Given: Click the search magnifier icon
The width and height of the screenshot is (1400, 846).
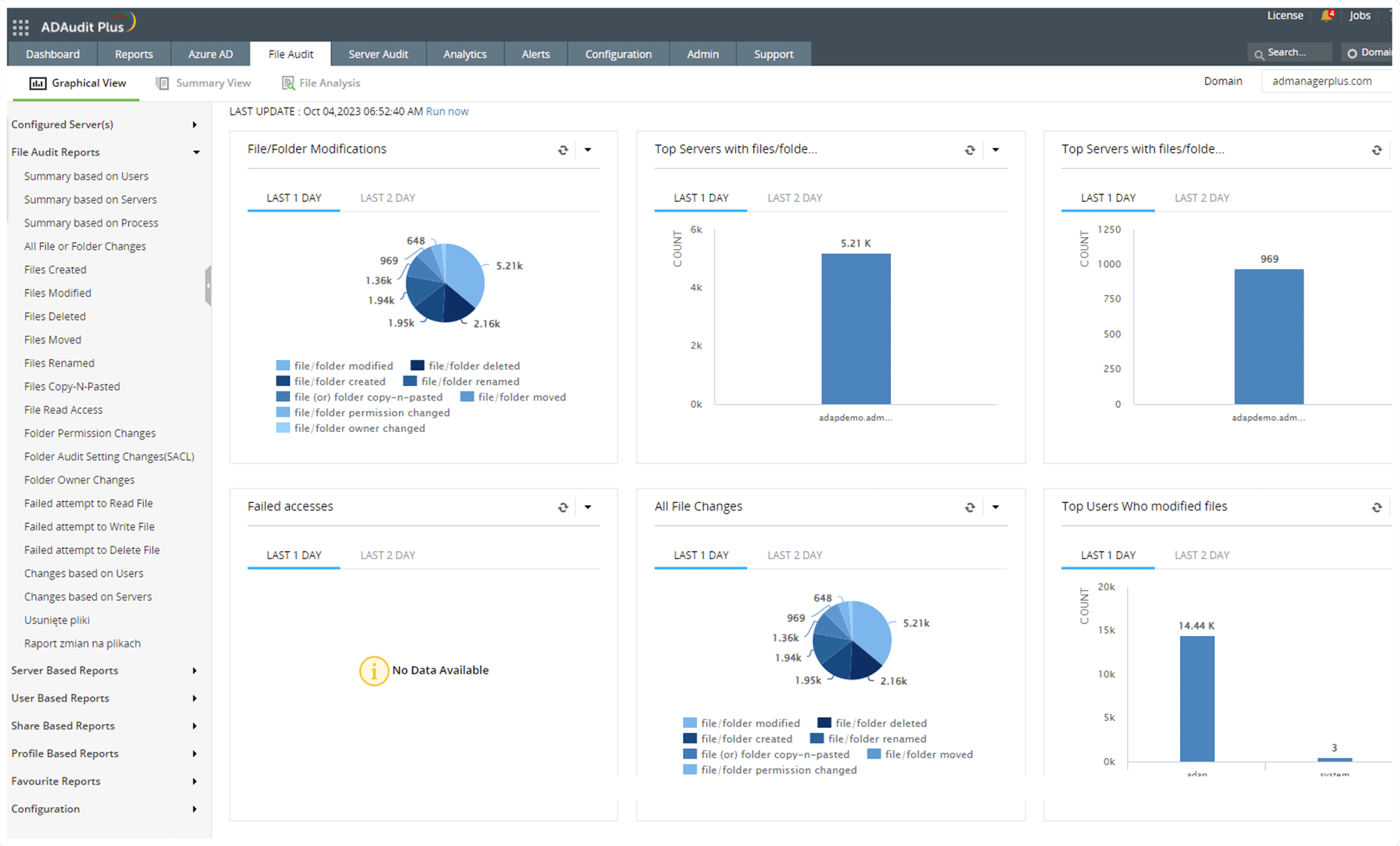Looking at the screenshot, I should [1260, 52].
